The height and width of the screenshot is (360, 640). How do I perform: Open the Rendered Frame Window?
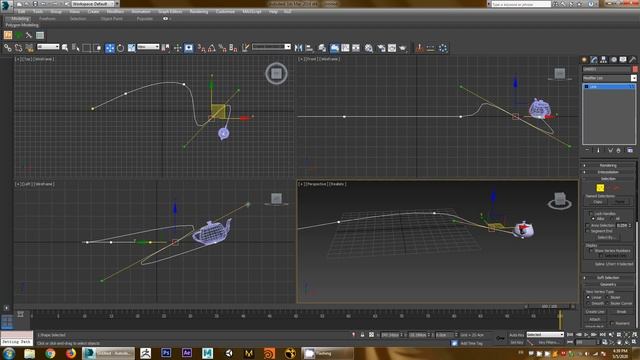click(392, 48)
